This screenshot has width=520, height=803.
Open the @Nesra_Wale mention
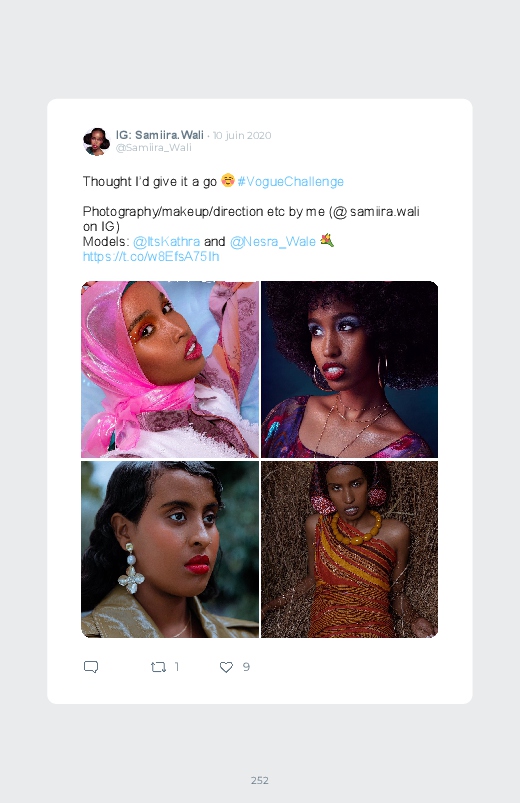(273, 242)
